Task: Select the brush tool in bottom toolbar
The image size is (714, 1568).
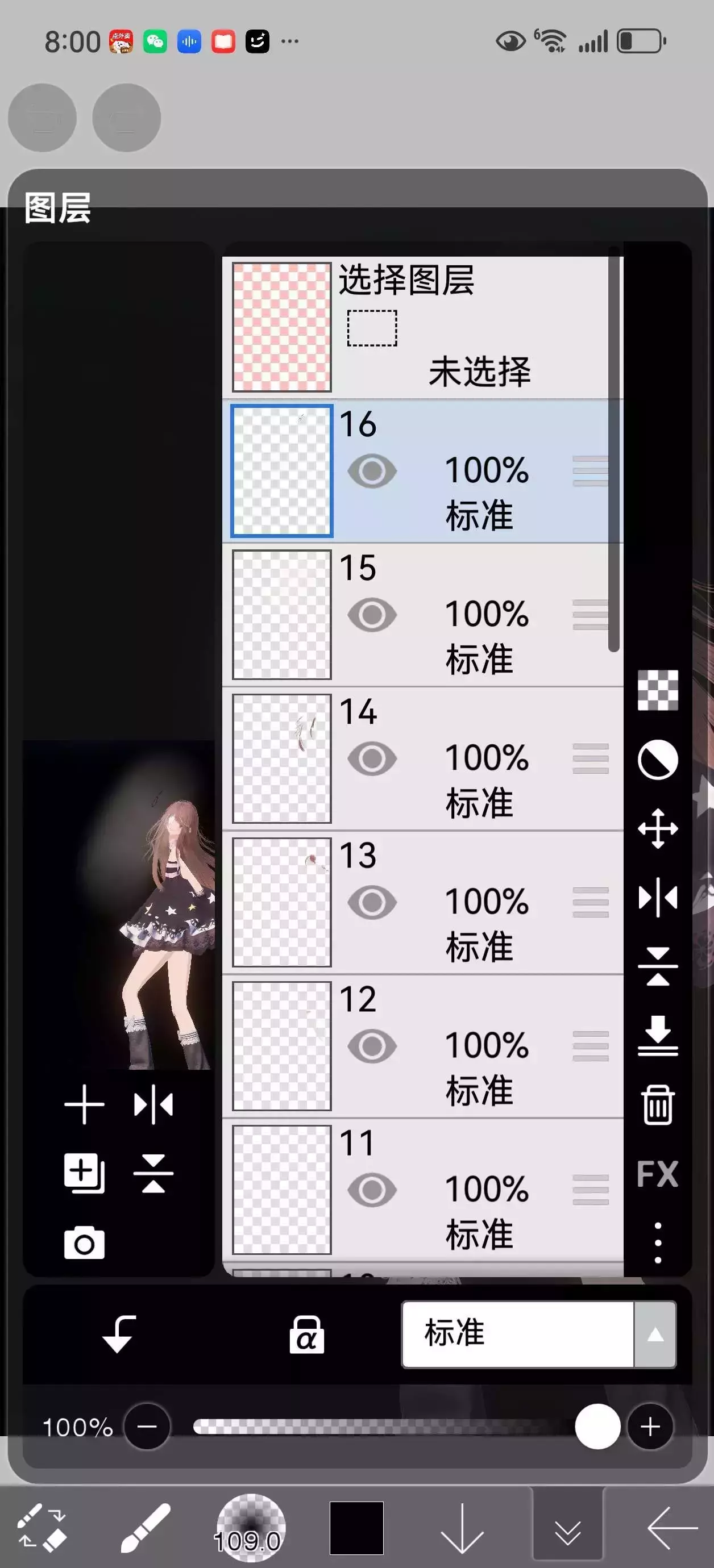Action: 145,1527
